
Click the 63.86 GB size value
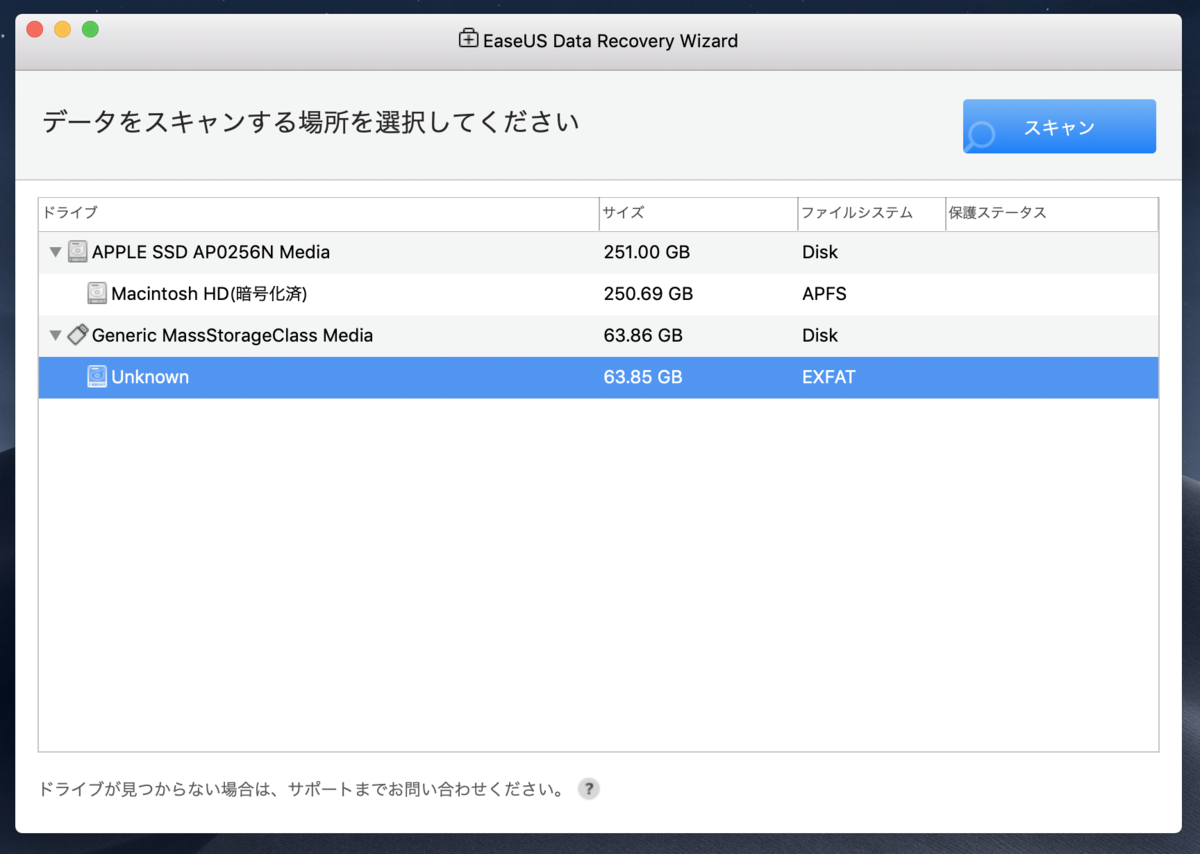tap(643, 335)
